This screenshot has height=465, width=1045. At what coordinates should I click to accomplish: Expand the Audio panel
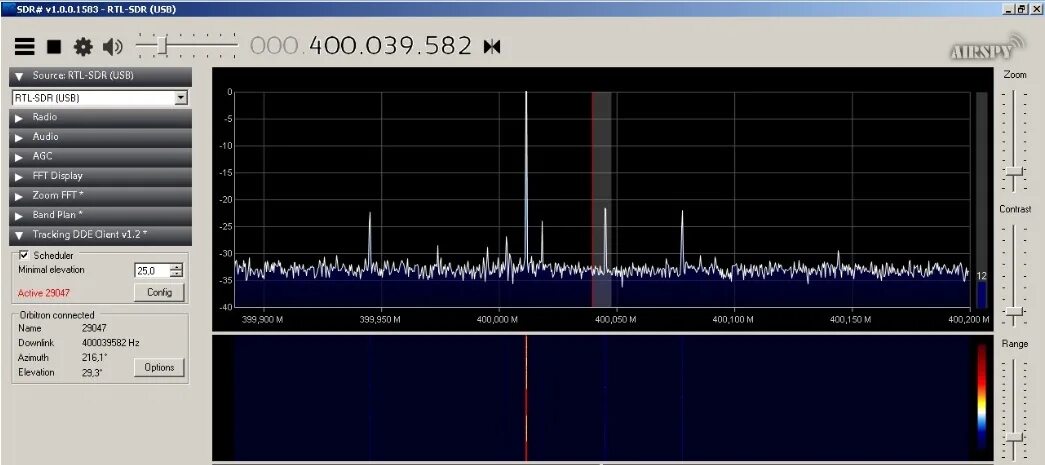pos(101,137)
